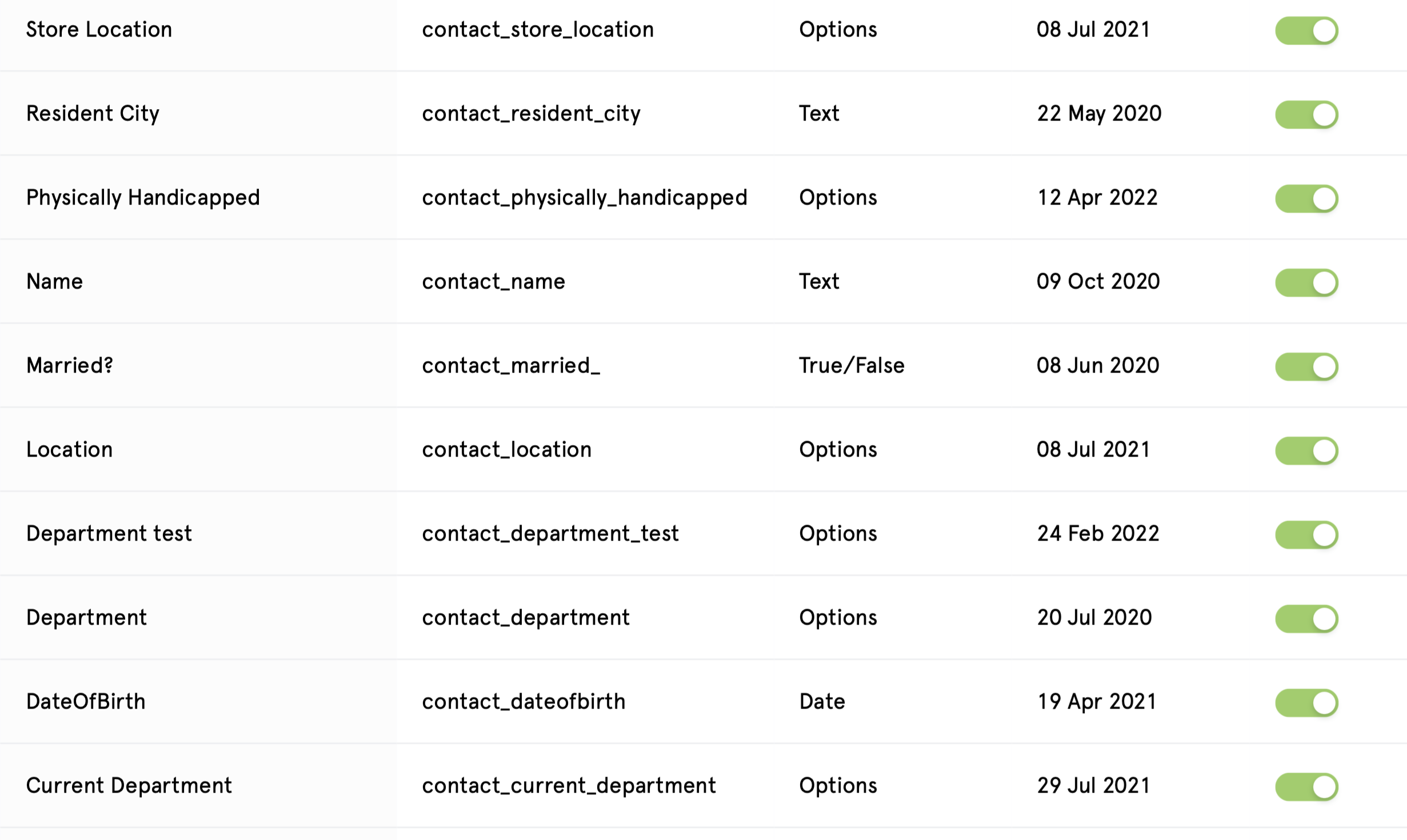Disable the DateOfBirth field toggle

point(1306,702)
